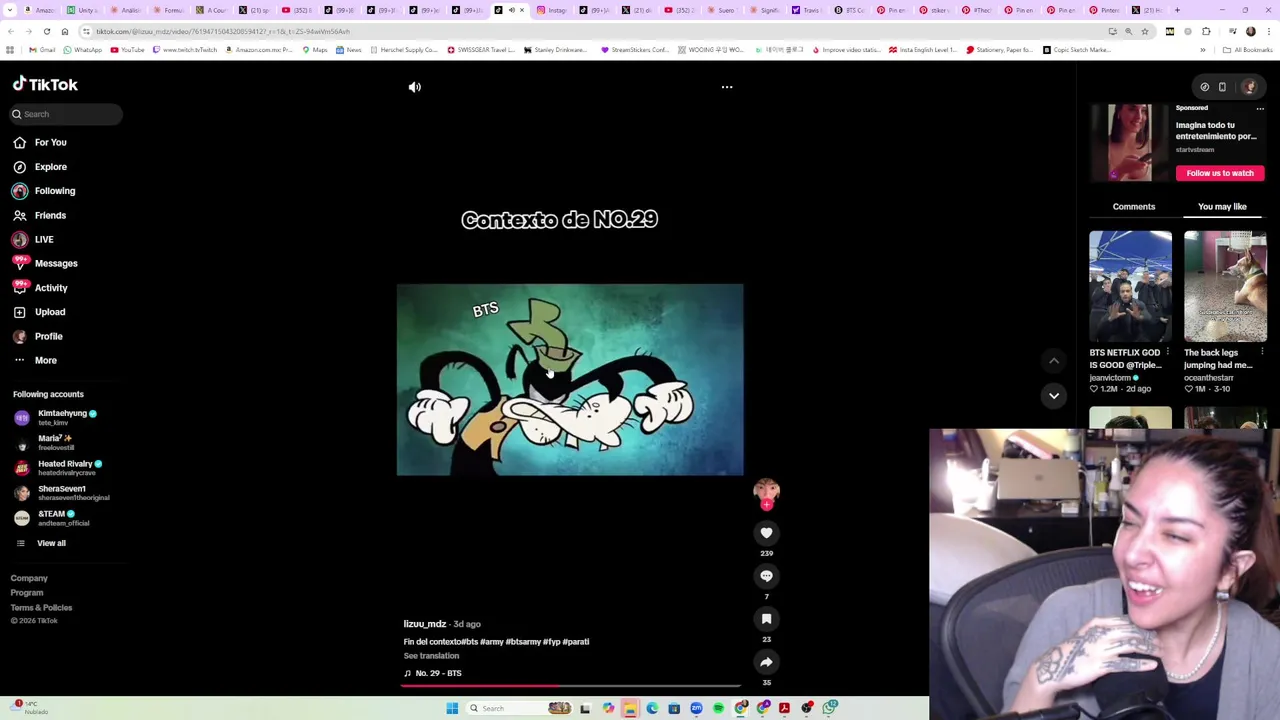Open Windows Start menu

tap(452, 708)
